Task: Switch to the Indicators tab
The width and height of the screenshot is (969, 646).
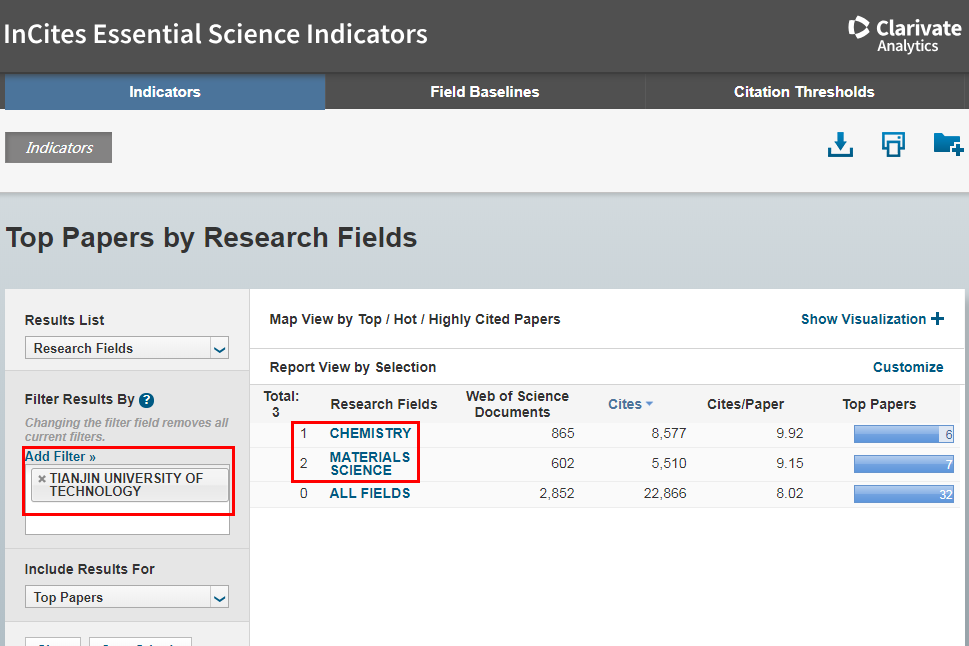Action: pos(165,92)
